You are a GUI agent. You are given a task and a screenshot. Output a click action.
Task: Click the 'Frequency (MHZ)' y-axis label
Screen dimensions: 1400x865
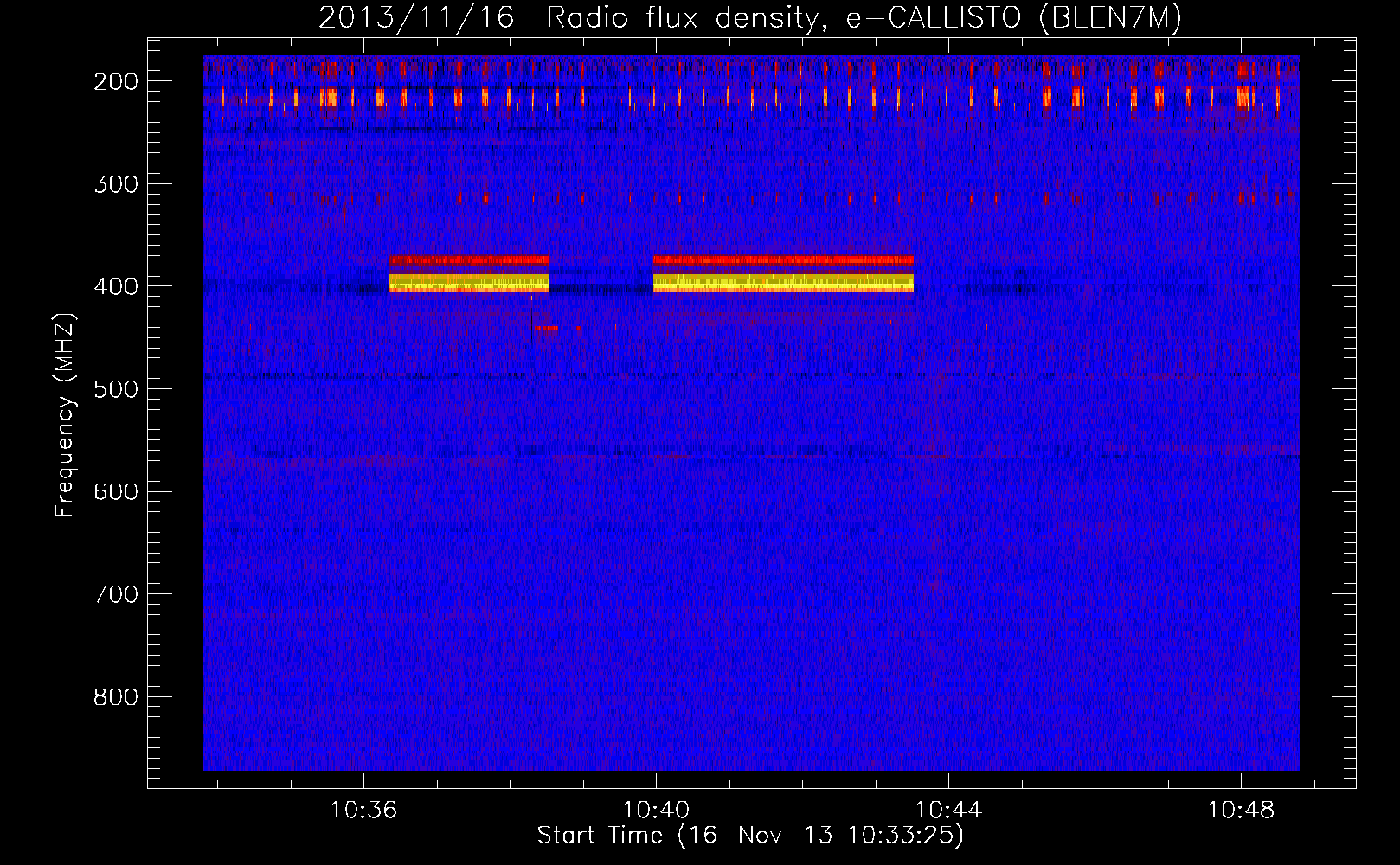(65, 415)
